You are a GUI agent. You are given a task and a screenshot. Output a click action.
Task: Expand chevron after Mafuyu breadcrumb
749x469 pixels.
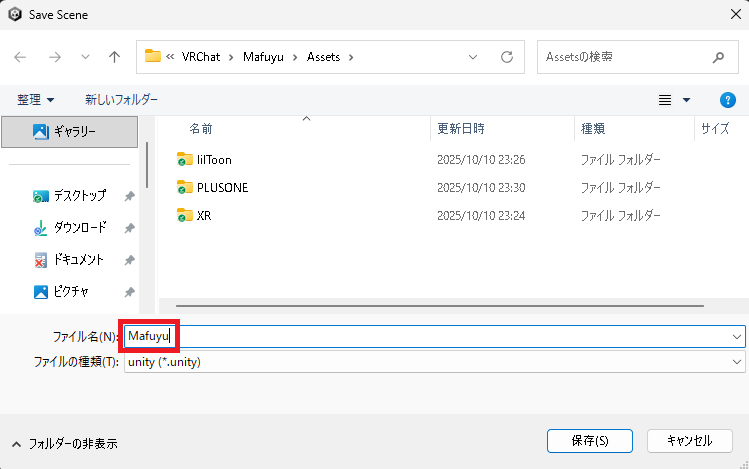[x=295, y=57]
